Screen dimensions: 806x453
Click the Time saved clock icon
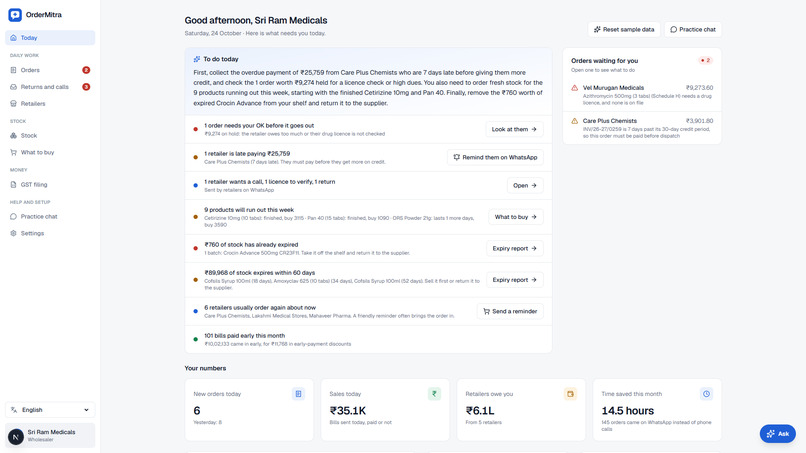[x=706, y=394]
